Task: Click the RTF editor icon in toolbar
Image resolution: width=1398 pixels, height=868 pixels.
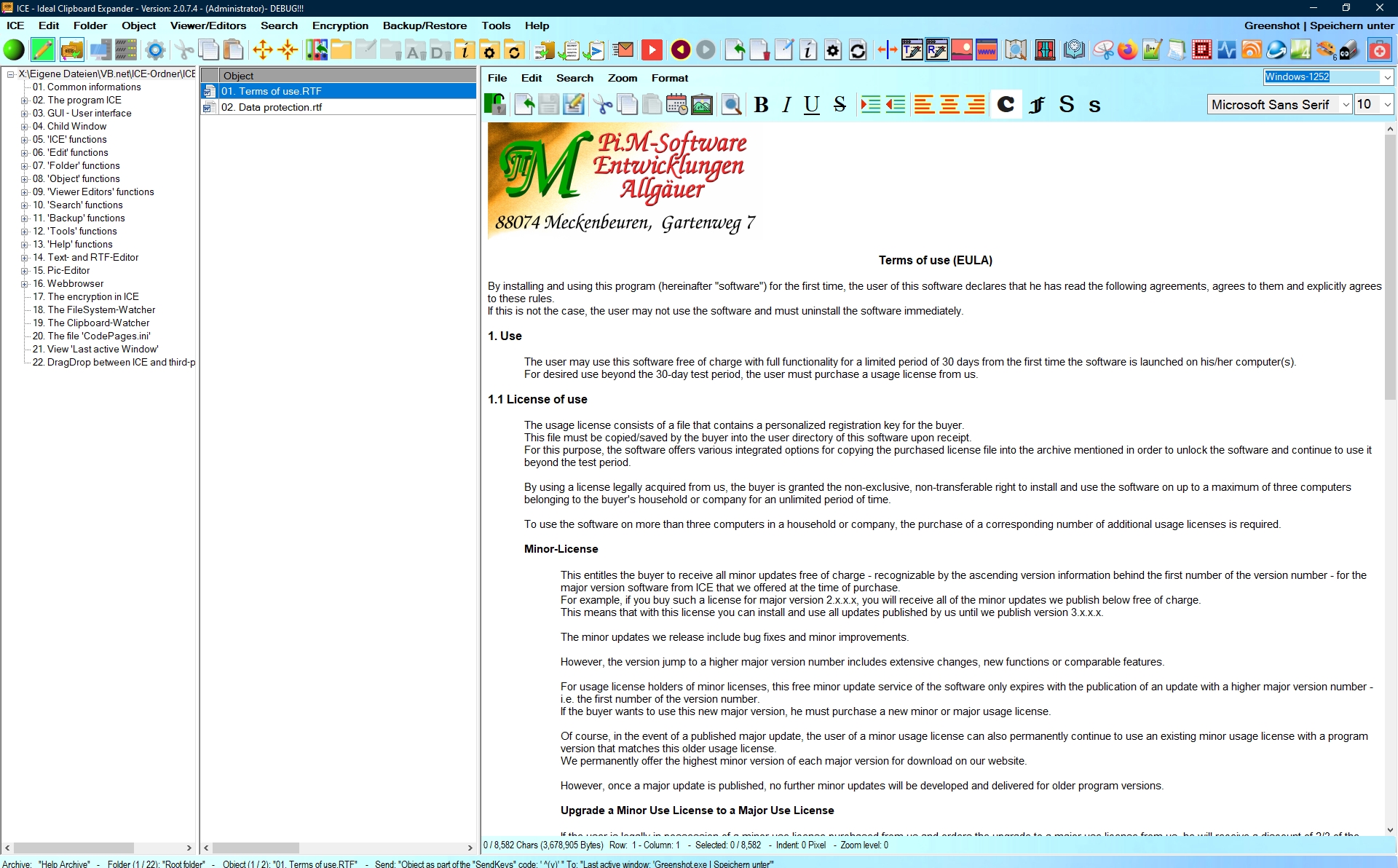Action: tap(936, 50)
